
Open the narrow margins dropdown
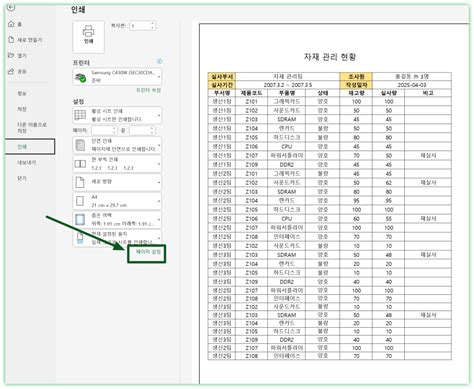click(117, 219)
